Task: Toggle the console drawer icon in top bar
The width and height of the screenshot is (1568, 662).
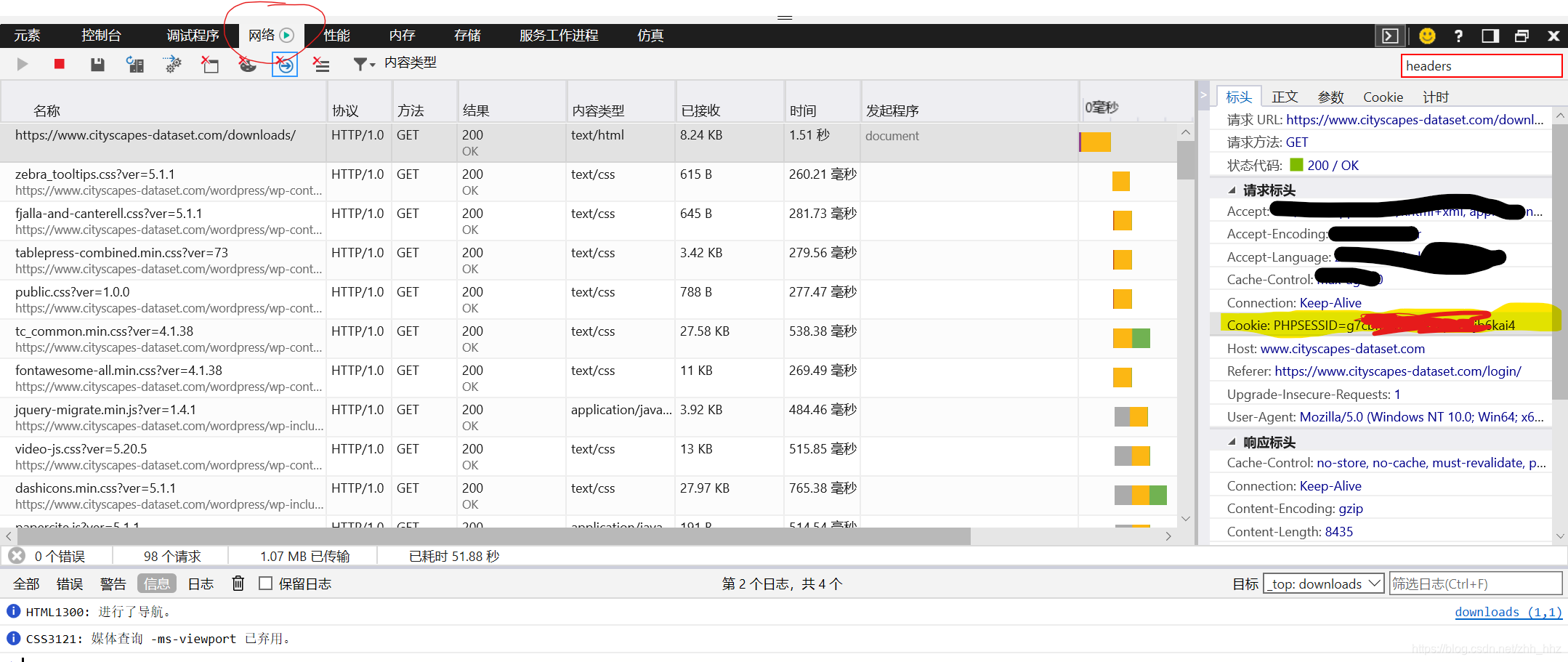Action: [1390, 36]
